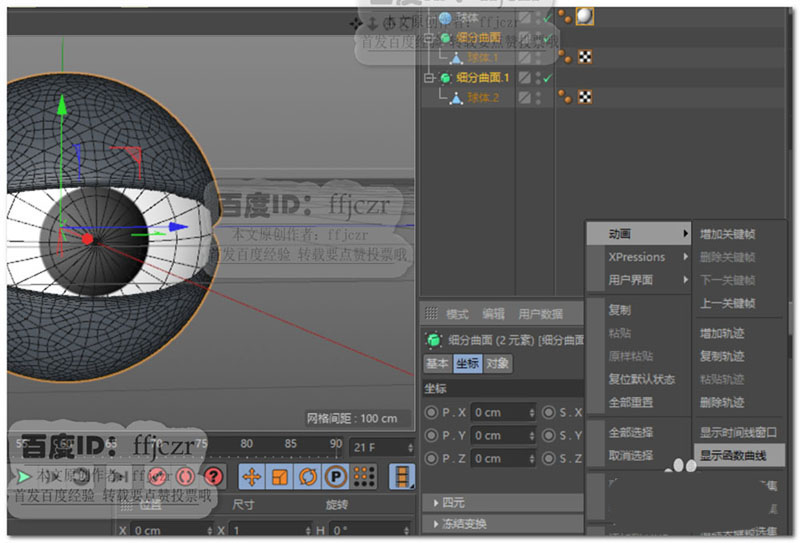Toggle the green checkmark for 细分曲面.1

[x=548, y=77]
